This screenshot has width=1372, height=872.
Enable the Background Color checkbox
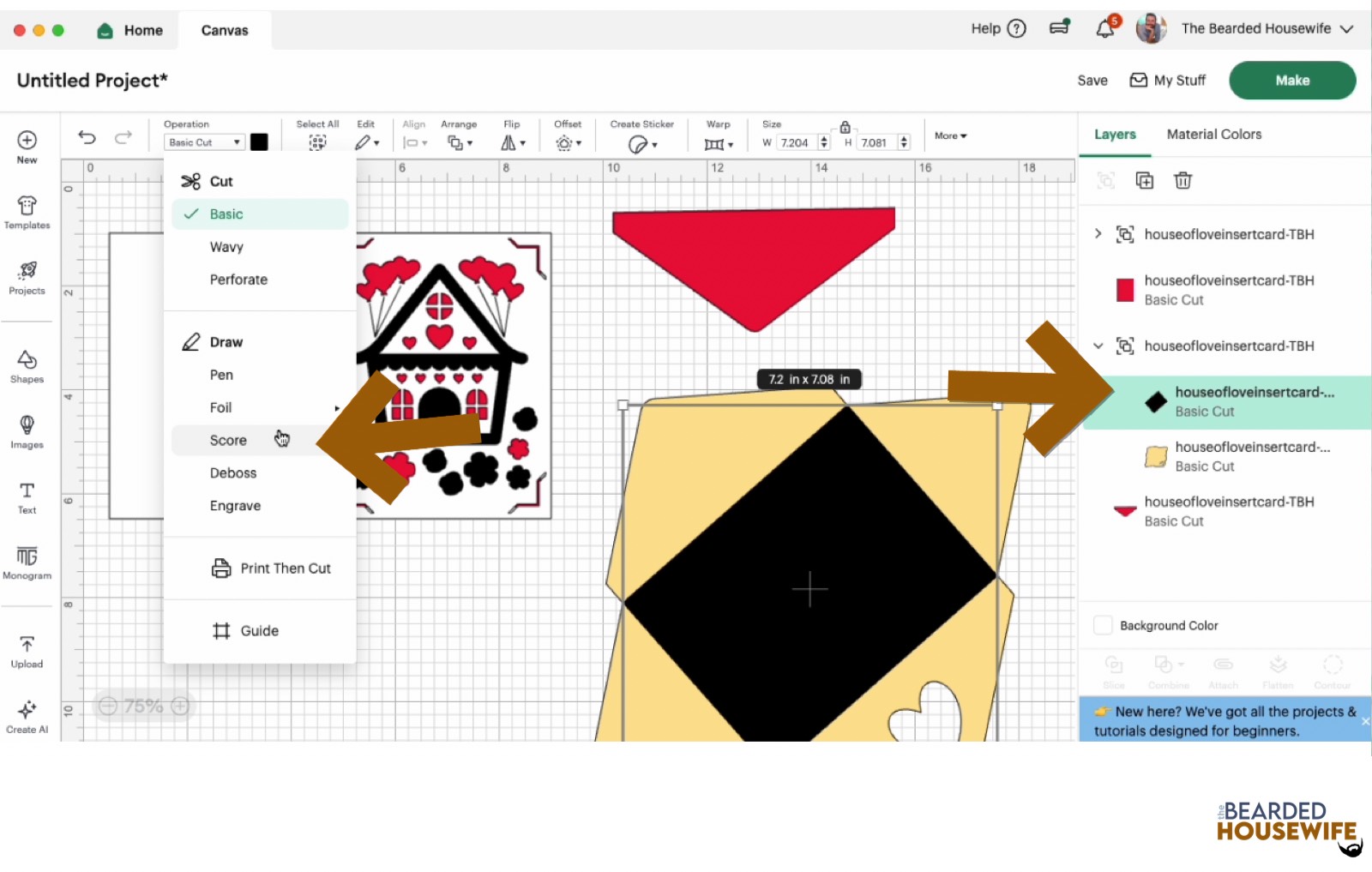[x=1104, y=625]
